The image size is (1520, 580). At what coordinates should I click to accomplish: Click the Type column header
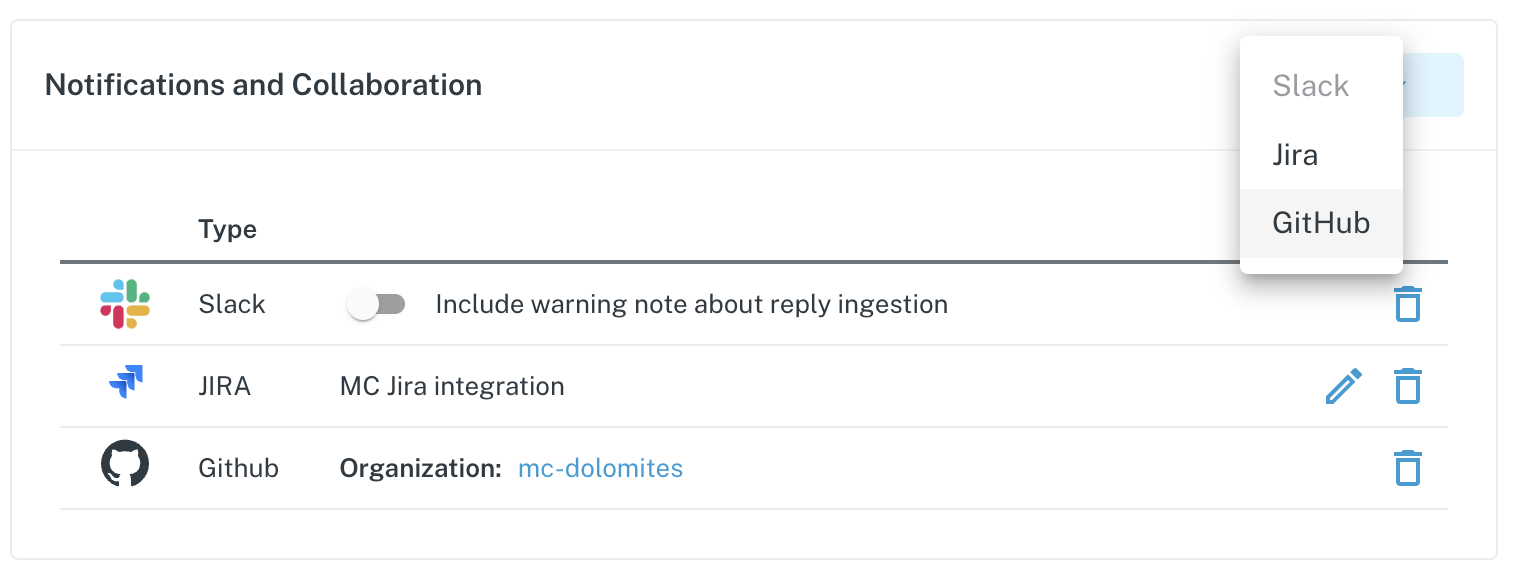tap(228, 229)
